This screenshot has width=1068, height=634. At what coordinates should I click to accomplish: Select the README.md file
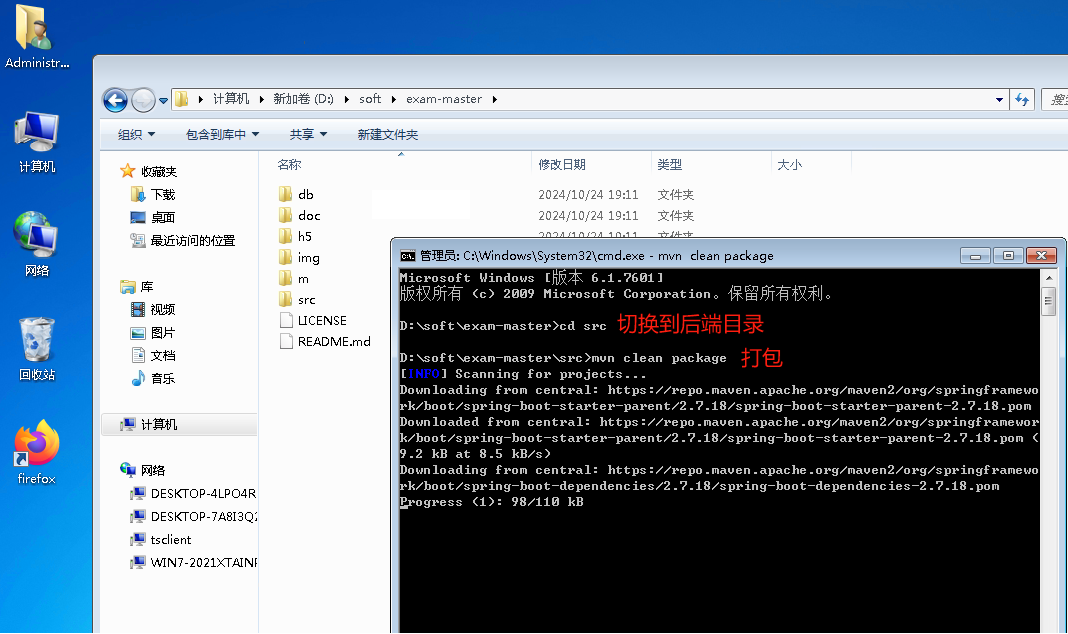point(333,341)
